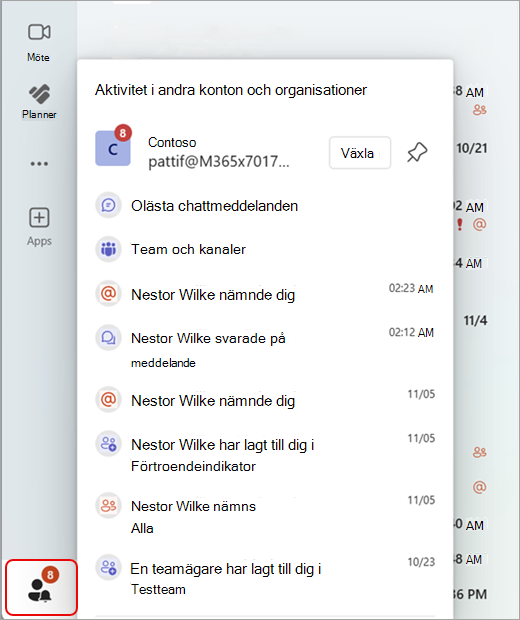Click the Contoso organization name
The height and width of the screenshot is (620, 520).
tap(172, 142)
